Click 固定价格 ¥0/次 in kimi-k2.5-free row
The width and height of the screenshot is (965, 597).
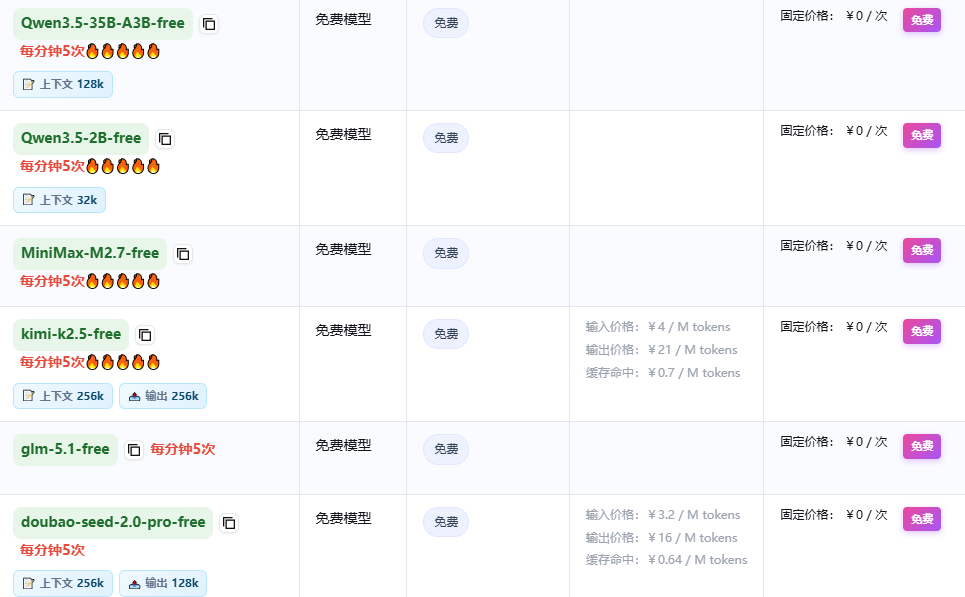click(834, 327)
